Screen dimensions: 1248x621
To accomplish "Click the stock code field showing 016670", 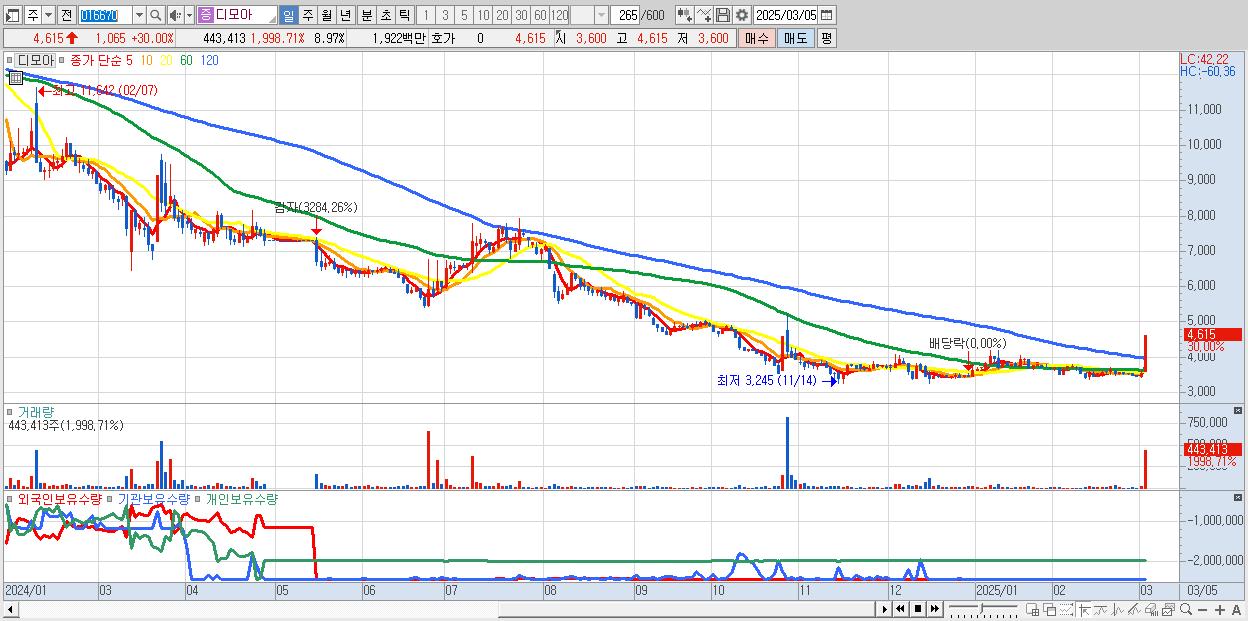I will pyautogui.click(x=105, y=15).
